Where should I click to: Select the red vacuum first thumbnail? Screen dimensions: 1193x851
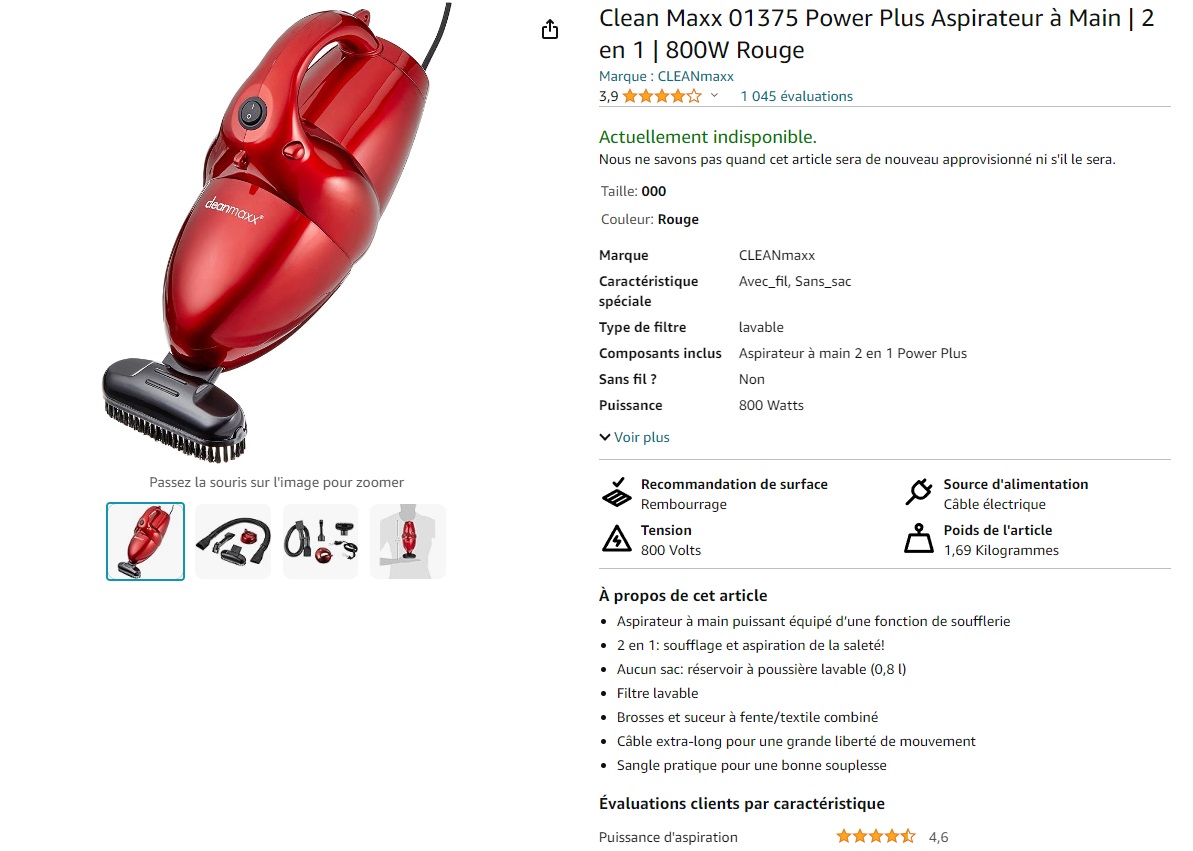pos(145,541)
